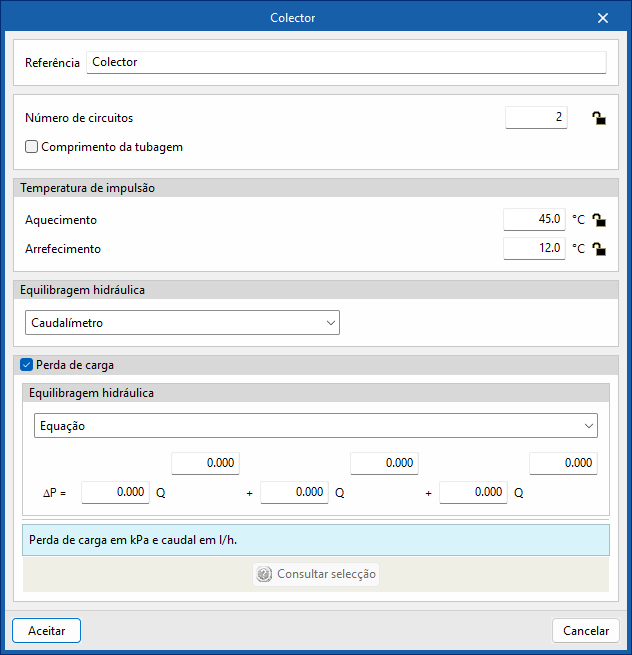Click the Consultar selecção globe icon
Image resolution: width=632 pixels, height=655 pixels.
pyautogui.click(x=264, y=574)
